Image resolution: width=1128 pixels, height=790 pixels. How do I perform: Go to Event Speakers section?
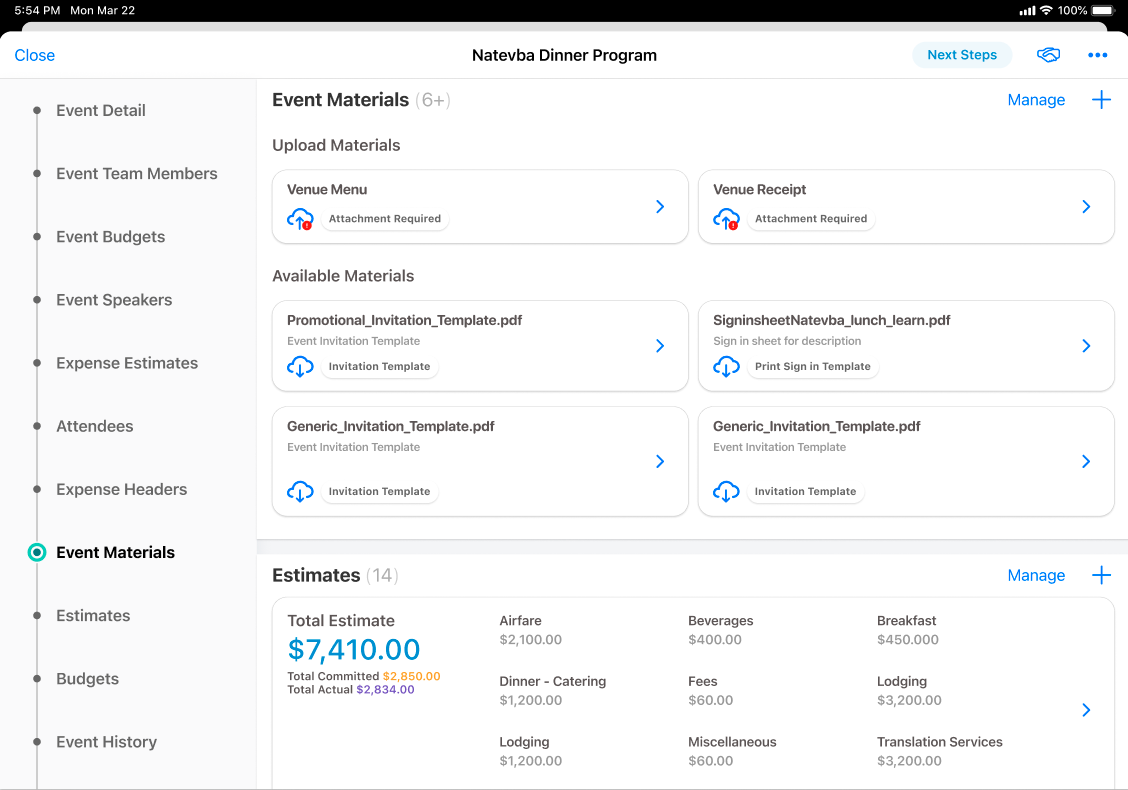tap(114, 300)
